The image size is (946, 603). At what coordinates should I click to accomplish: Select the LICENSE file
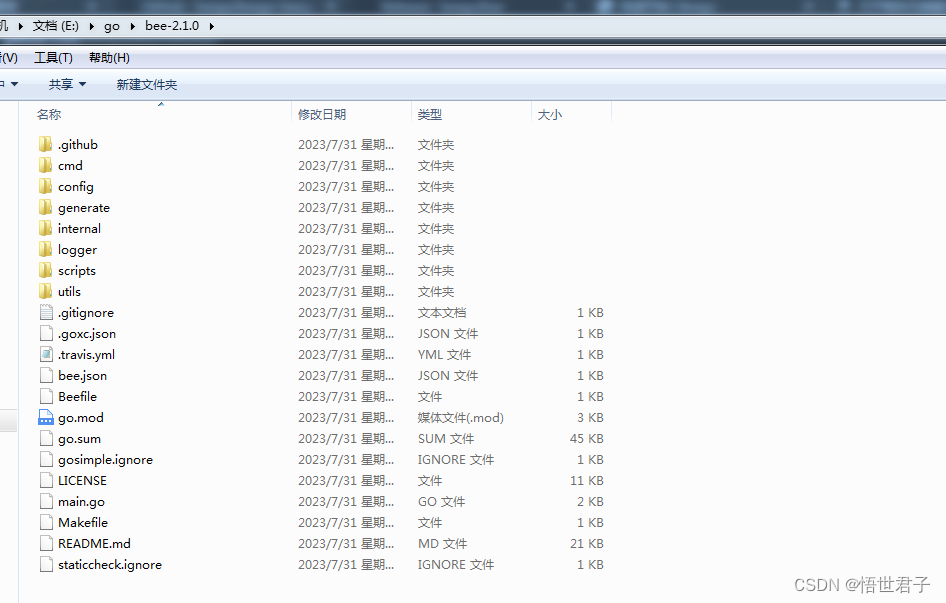[x=76, y=480]
